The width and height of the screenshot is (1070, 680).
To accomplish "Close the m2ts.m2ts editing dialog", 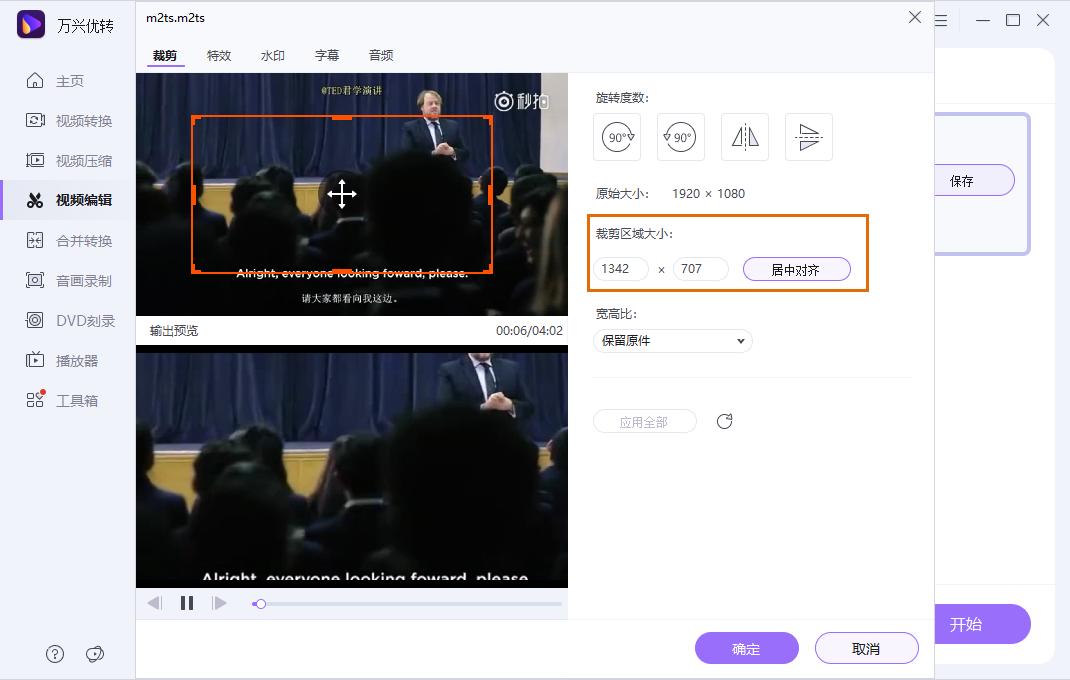I will coord(915,17).
